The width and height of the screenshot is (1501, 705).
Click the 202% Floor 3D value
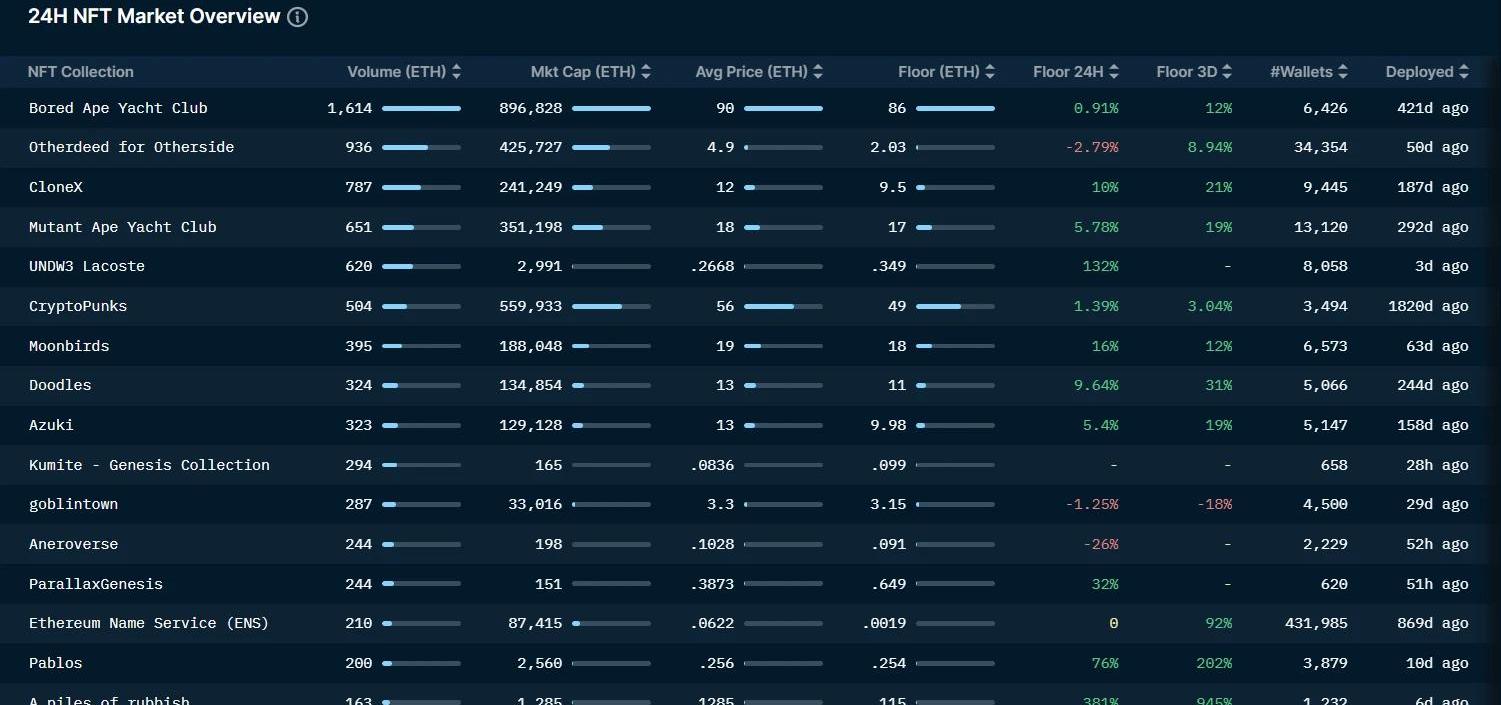click(x=1214, y=663)
